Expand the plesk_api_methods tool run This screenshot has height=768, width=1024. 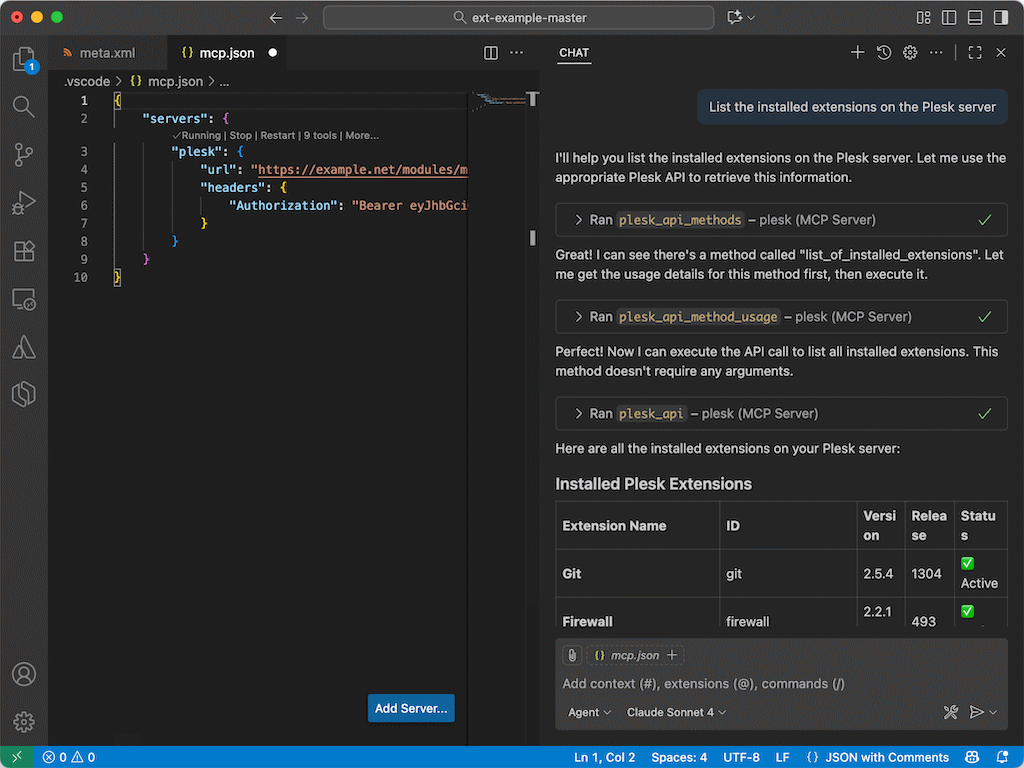tap(578, 220)
